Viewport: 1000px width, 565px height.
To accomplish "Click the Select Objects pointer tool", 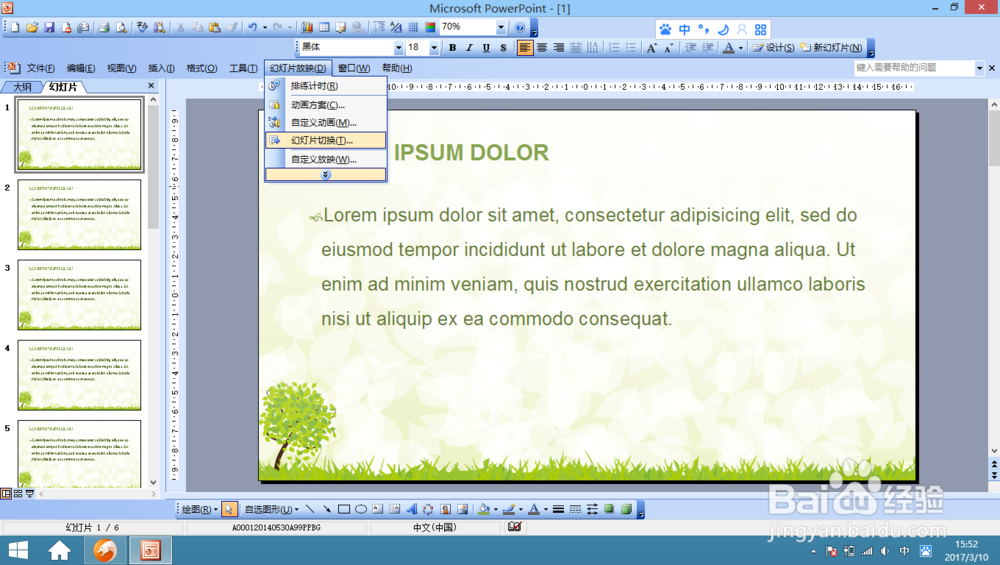I will pos(229,509).
